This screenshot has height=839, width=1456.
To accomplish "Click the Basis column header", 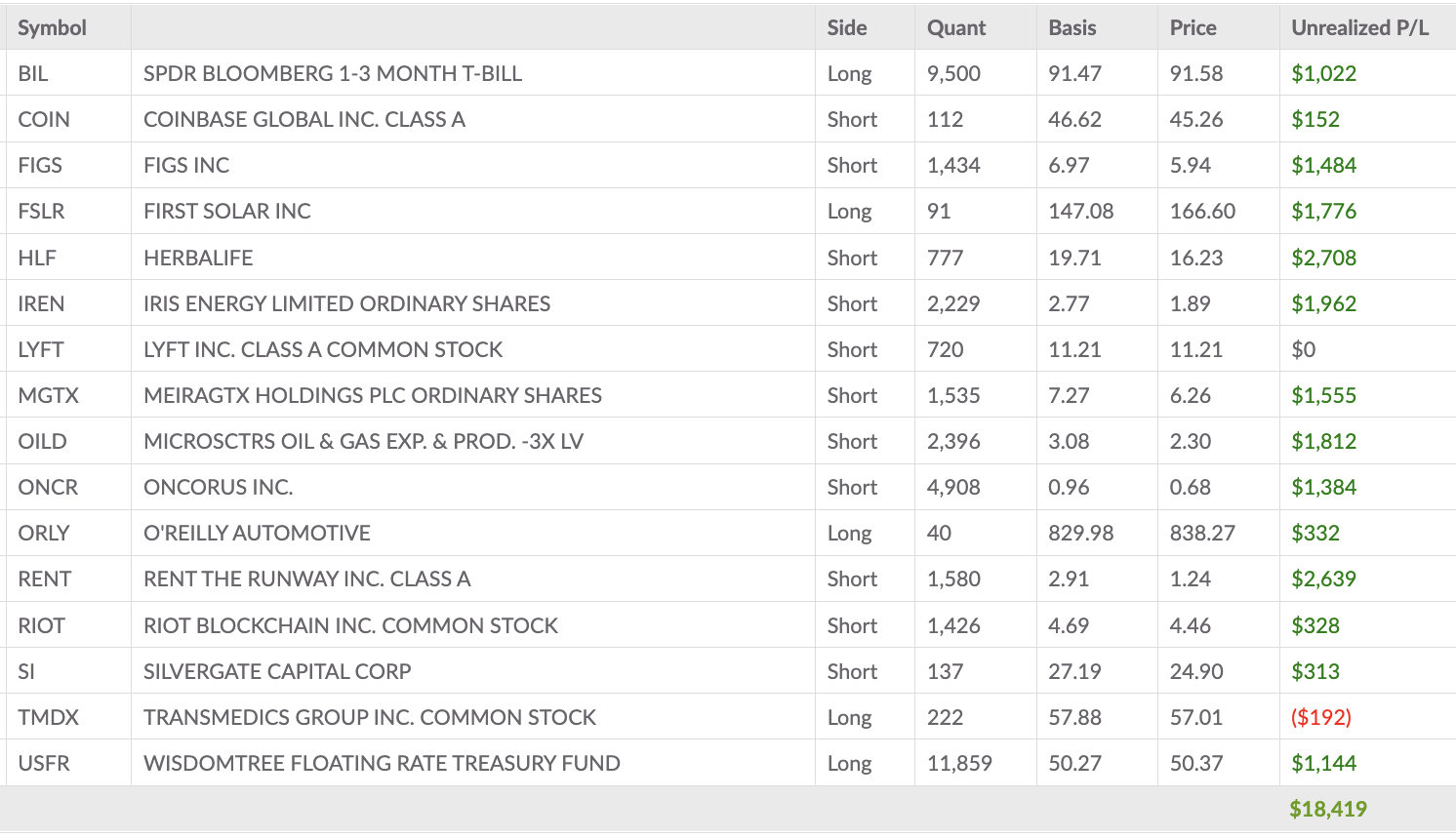I will tap(1072, 27).
